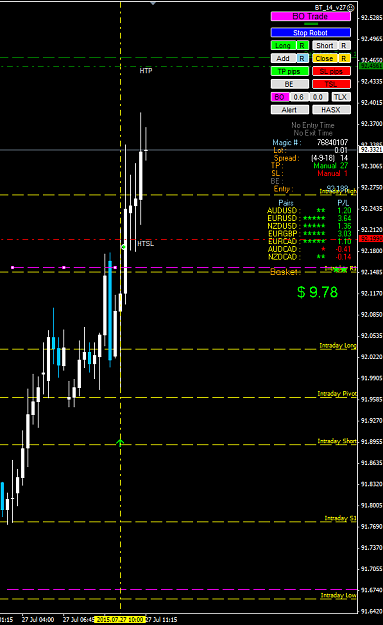Toggle the yellow R beside Close
Image resolution: width=383 pixels, height=625 pixels.
(x=344, y=58)
